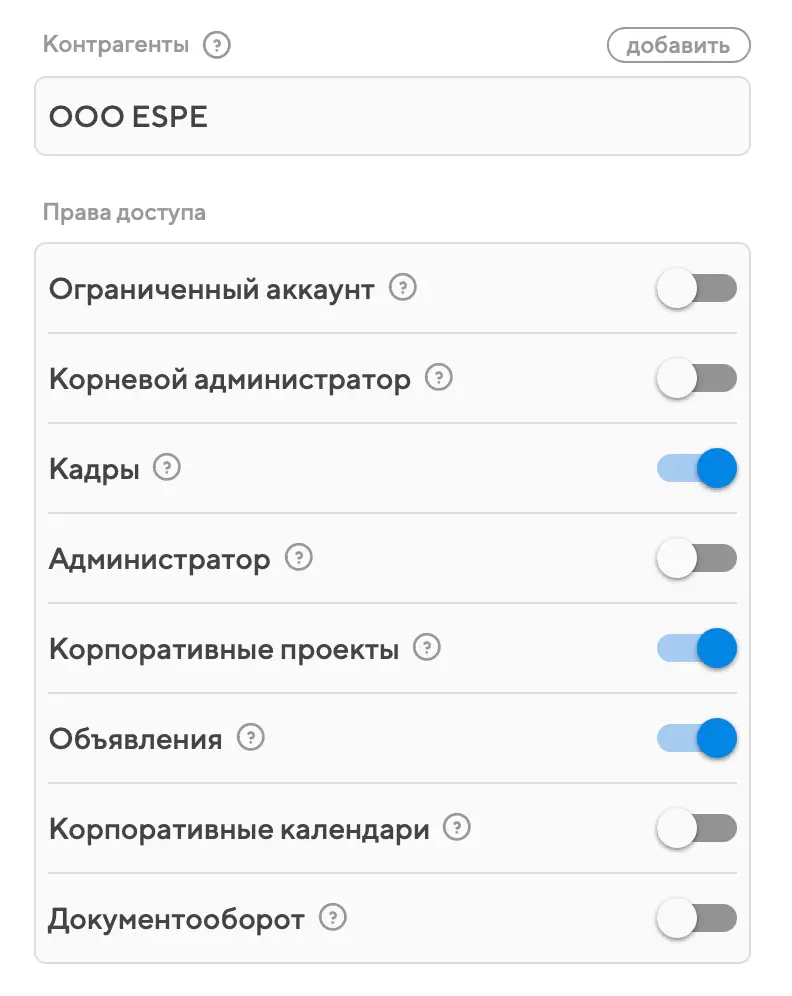Viewport: 792px width, 996px height.
Task: Click help icon for Корпоративные календари
Action: pyautogui.click(x=457, y=828)
